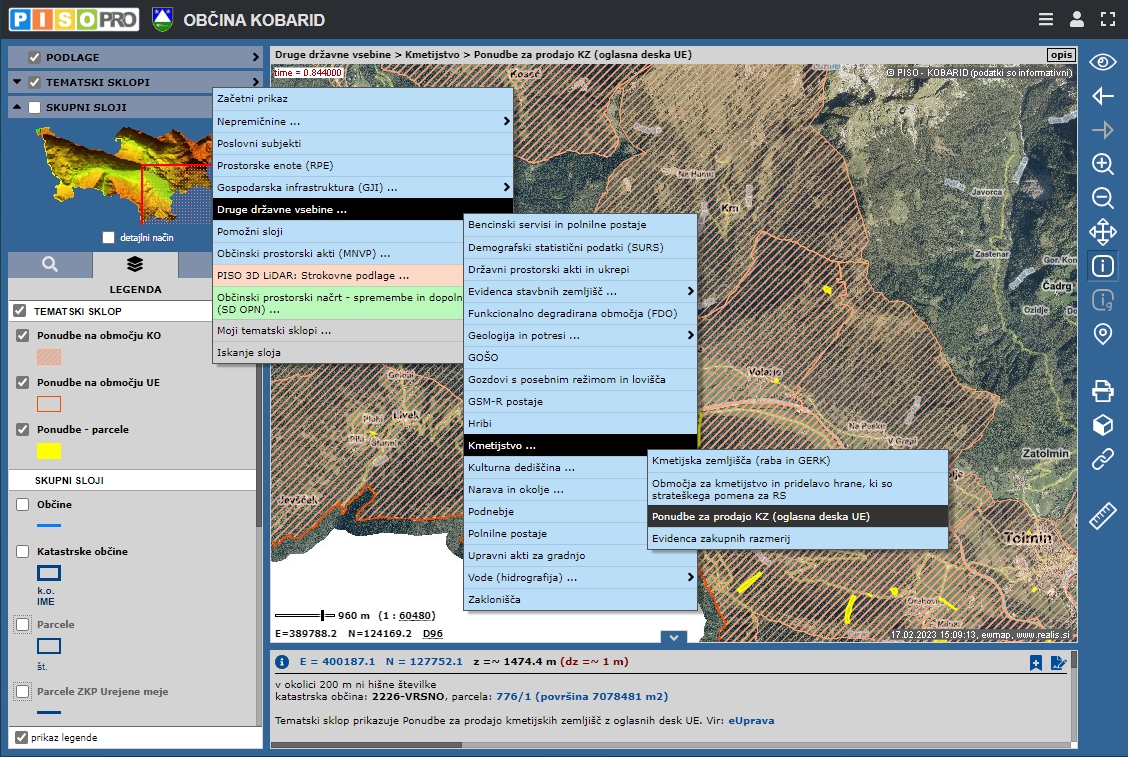This screenshot has width=1128, height=757.
Task: Select the ruler measurement tool
Action: pyautogui.click(x=1102, y=515)
